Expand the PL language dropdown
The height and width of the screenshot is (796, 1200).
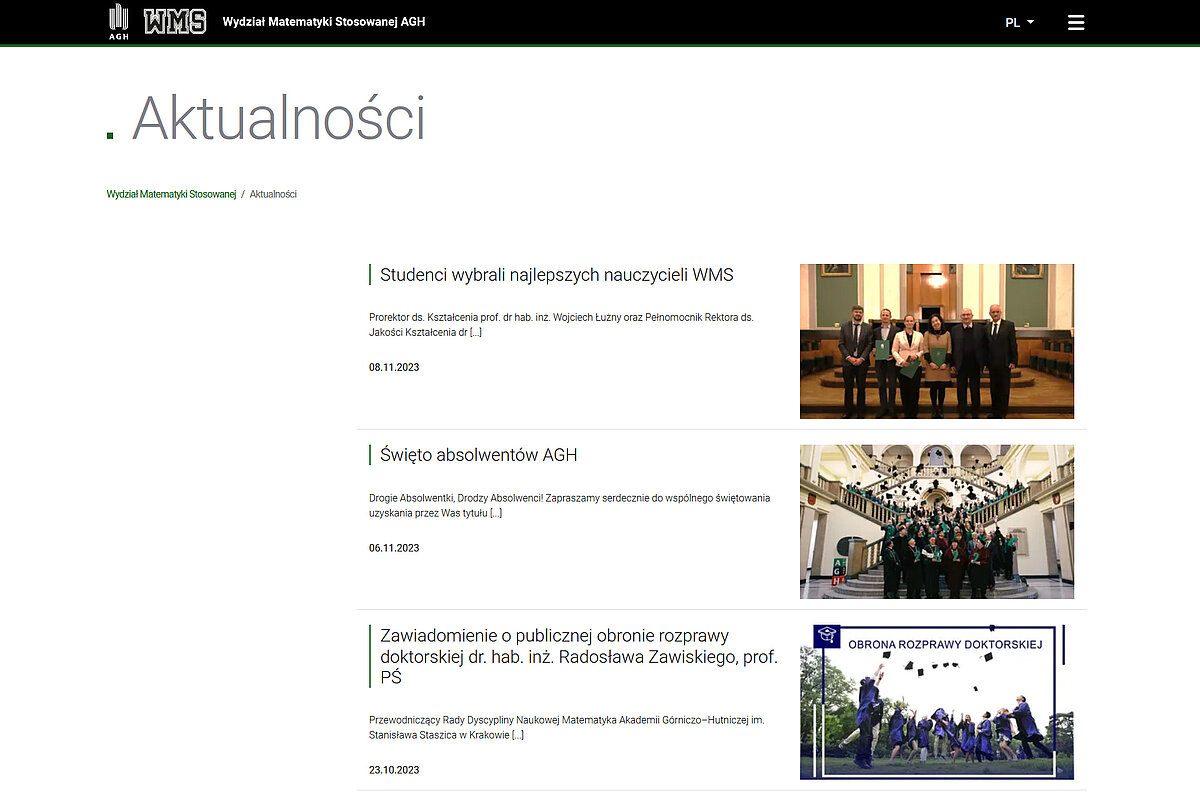pyautogui.click(x=1019, y=22)
